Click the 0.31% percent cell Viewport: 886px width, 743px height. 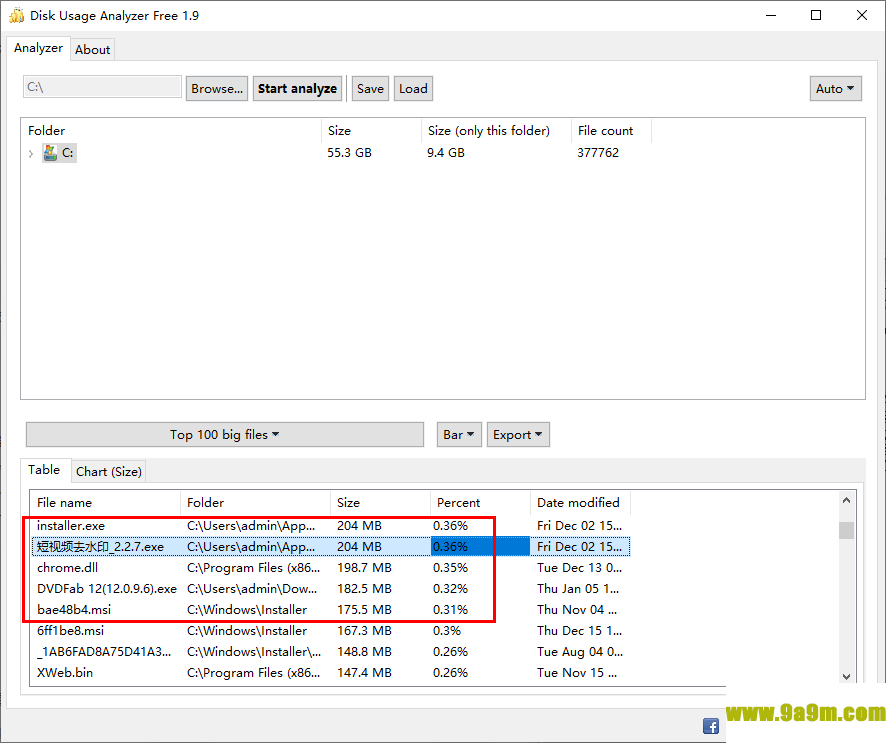click(450, 609)
